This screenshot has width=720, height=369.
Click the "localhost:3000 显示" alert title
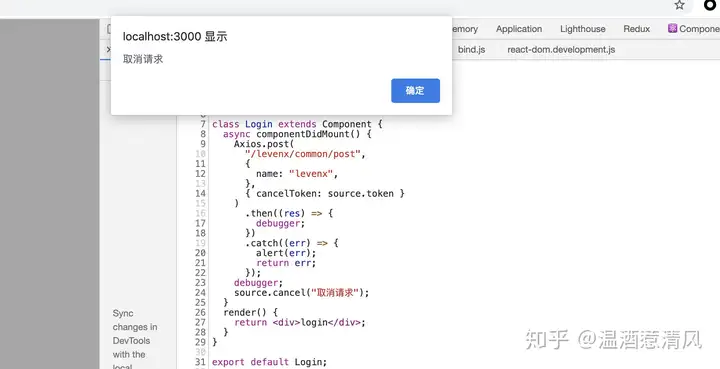click(x=175, y=37)
